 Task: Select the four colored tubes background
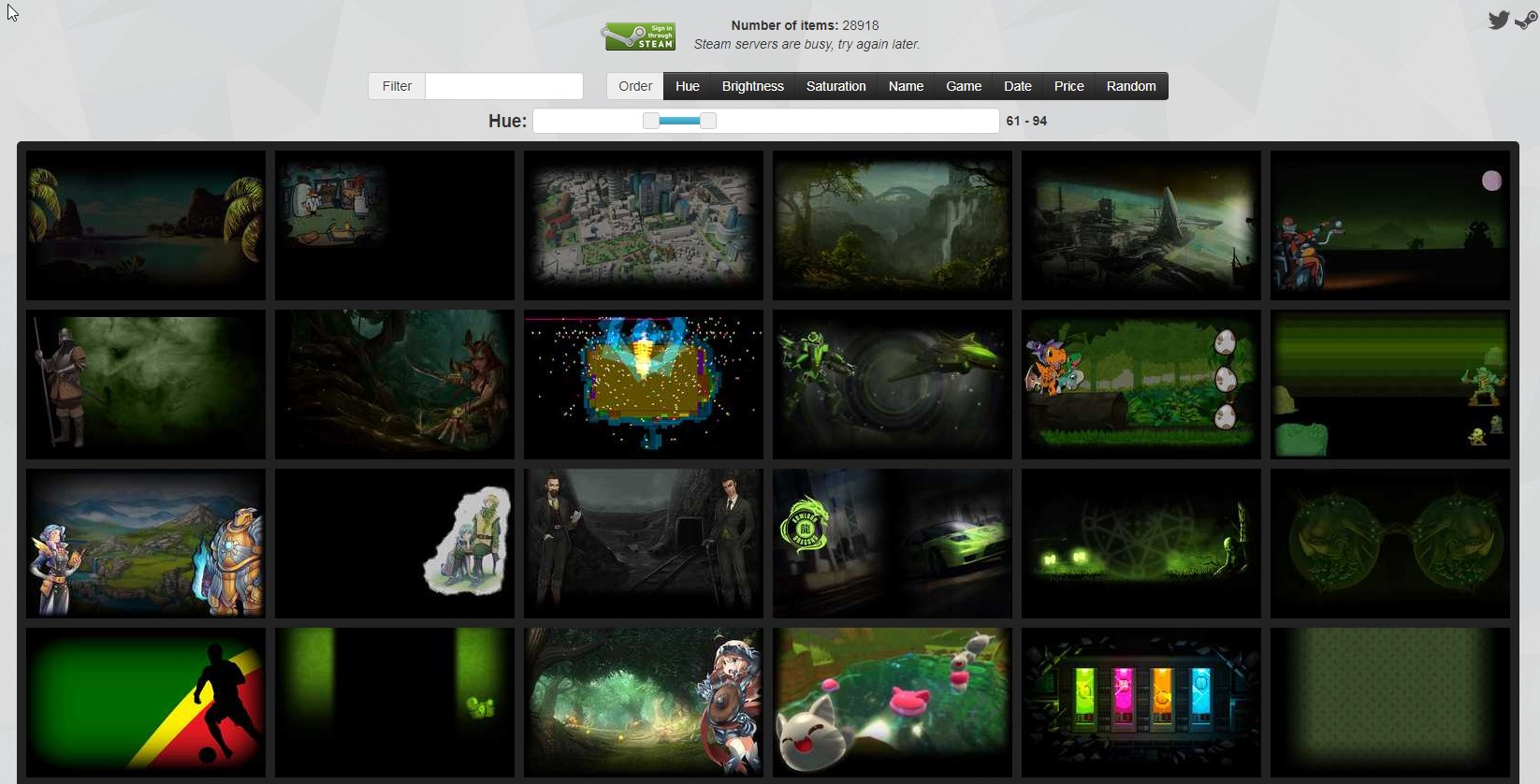1141,703
